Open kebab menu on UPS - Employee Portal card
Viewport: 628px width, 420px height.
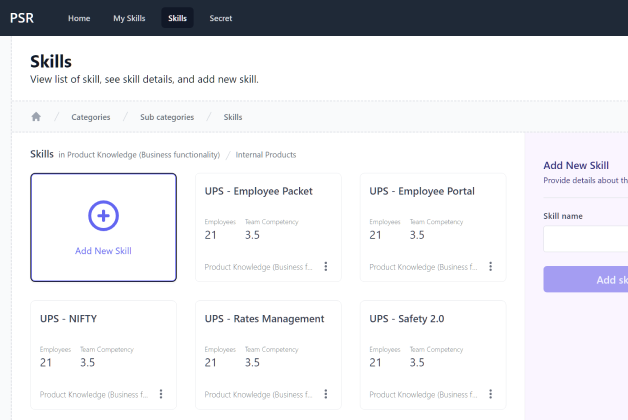pyautogui.click(x=490, y=267)
